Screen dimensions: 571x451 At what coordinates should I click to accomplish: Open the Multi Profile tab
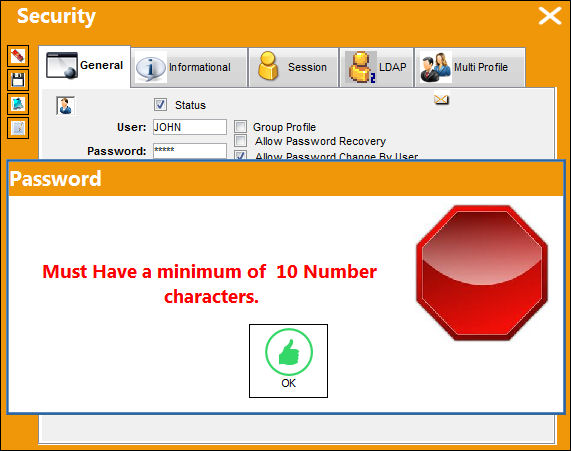[x=470, y=67]
